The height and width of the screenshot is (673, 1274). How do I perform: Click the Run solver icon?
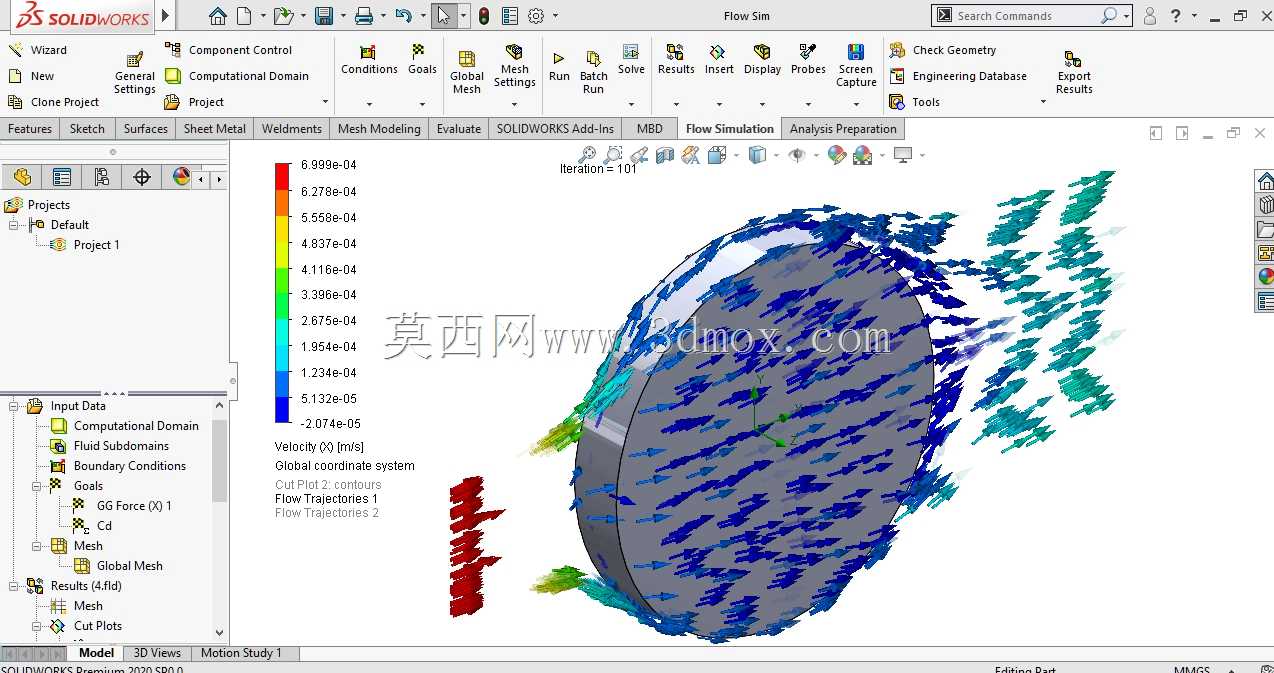tap(559, 59)
